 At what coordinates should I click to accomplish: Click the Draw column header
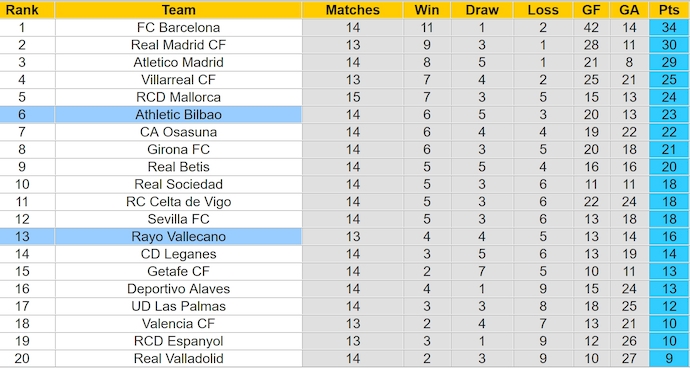[482, 10]
